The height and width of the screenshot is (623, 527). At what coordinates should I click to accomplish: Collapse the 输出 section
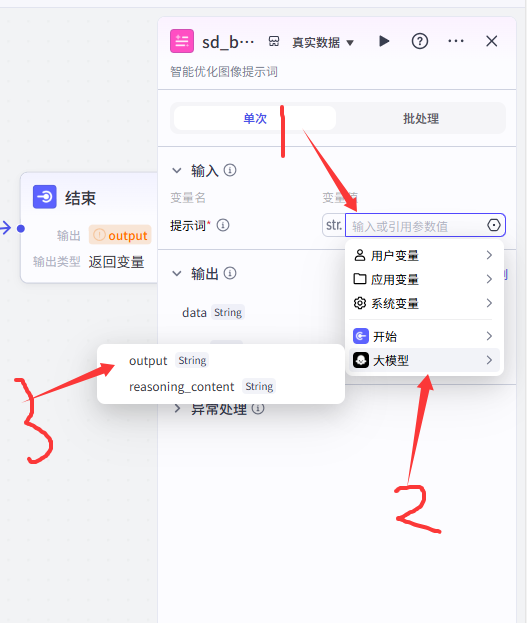point(176,273)
